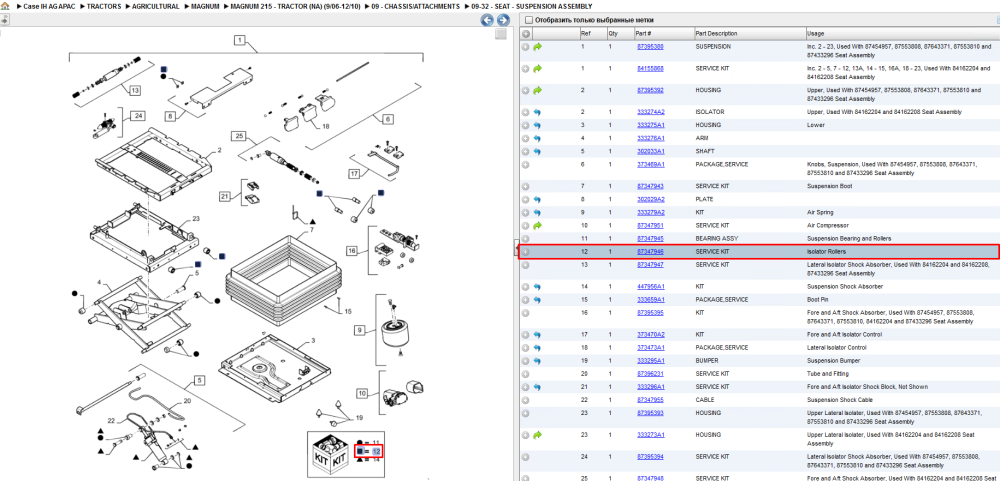
Task: Sort by Usage column header
Action: pos(815,34)
